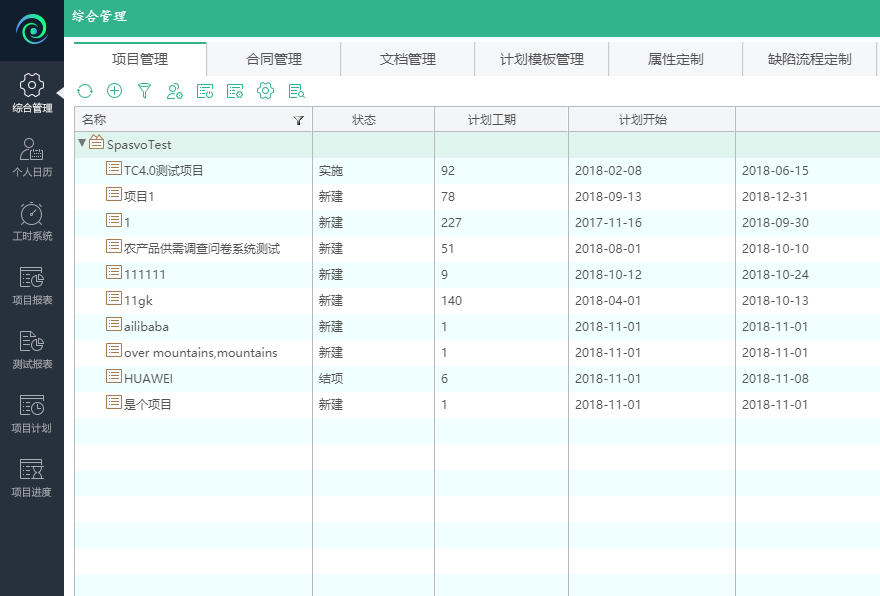Screen dimensions: 880x596
Task: Click the 78 duration cell
Action: click(x=501, y=196)
